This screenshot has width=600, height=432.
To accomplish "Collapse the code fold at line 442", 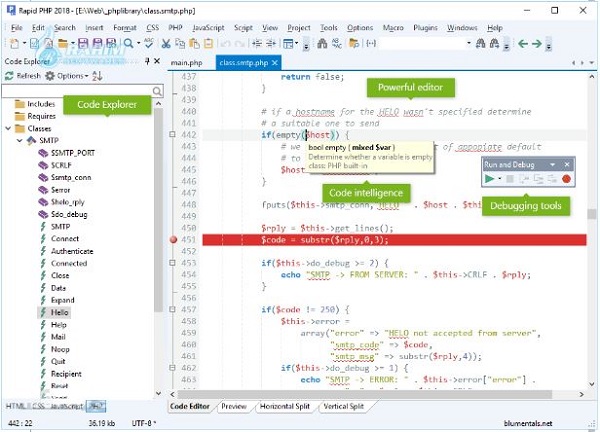I will pos(172,134).
